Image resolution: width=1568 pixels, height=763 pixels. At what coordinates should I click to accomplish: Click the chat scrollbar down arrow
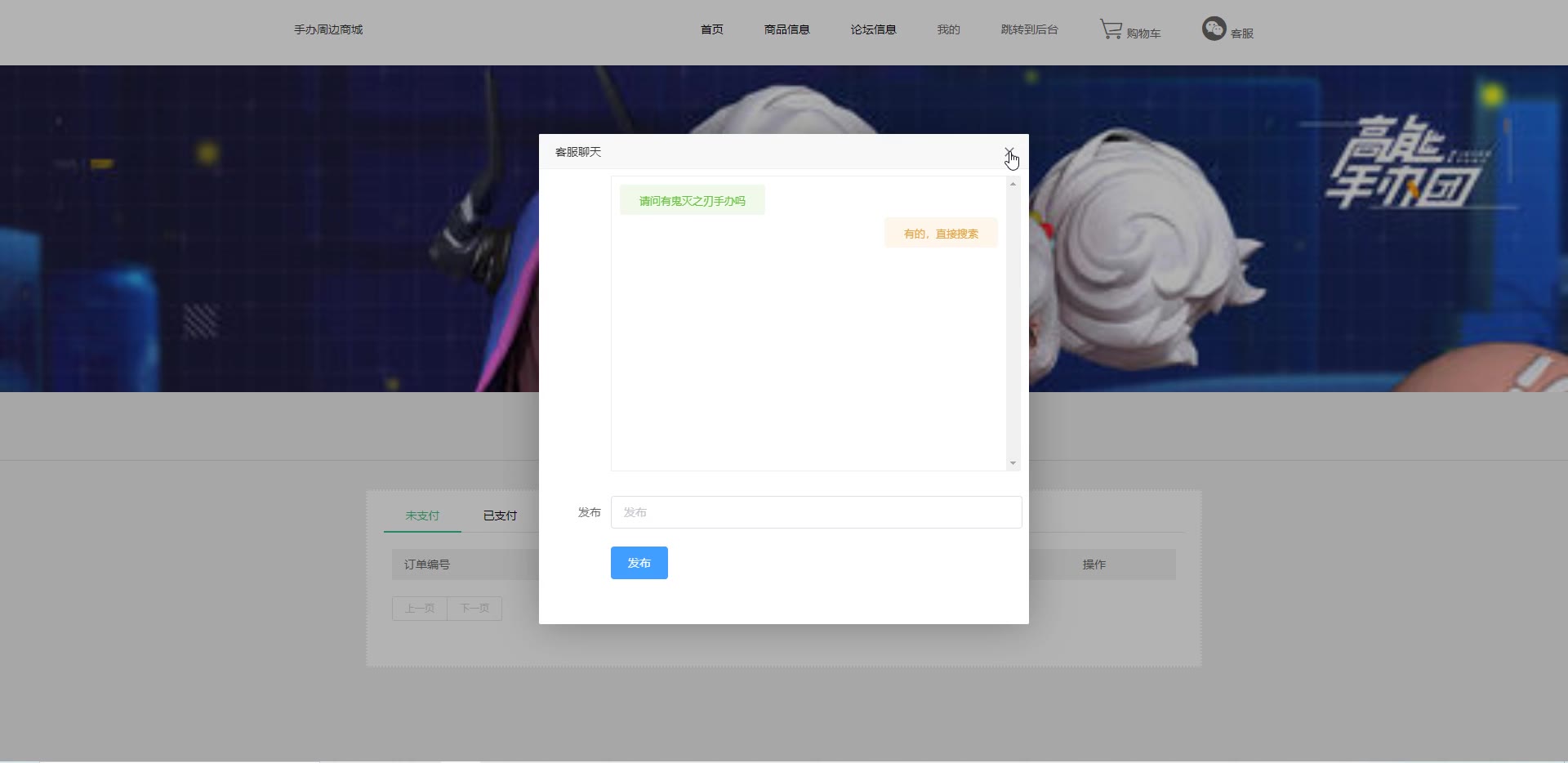pos(1013,463)
